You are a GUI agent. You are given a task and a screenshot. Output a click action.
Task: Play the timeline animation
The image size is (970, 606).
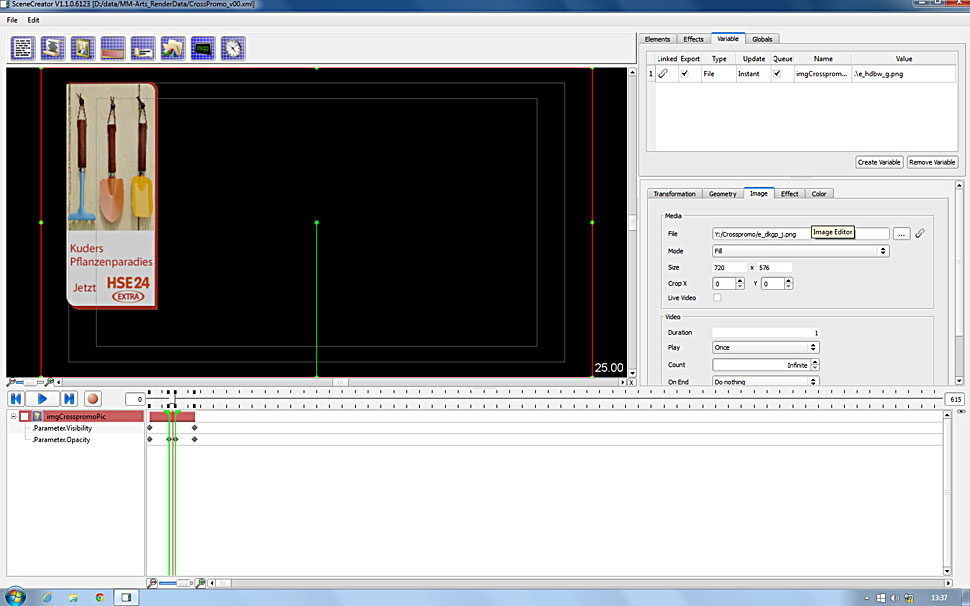tap(42, 399)
